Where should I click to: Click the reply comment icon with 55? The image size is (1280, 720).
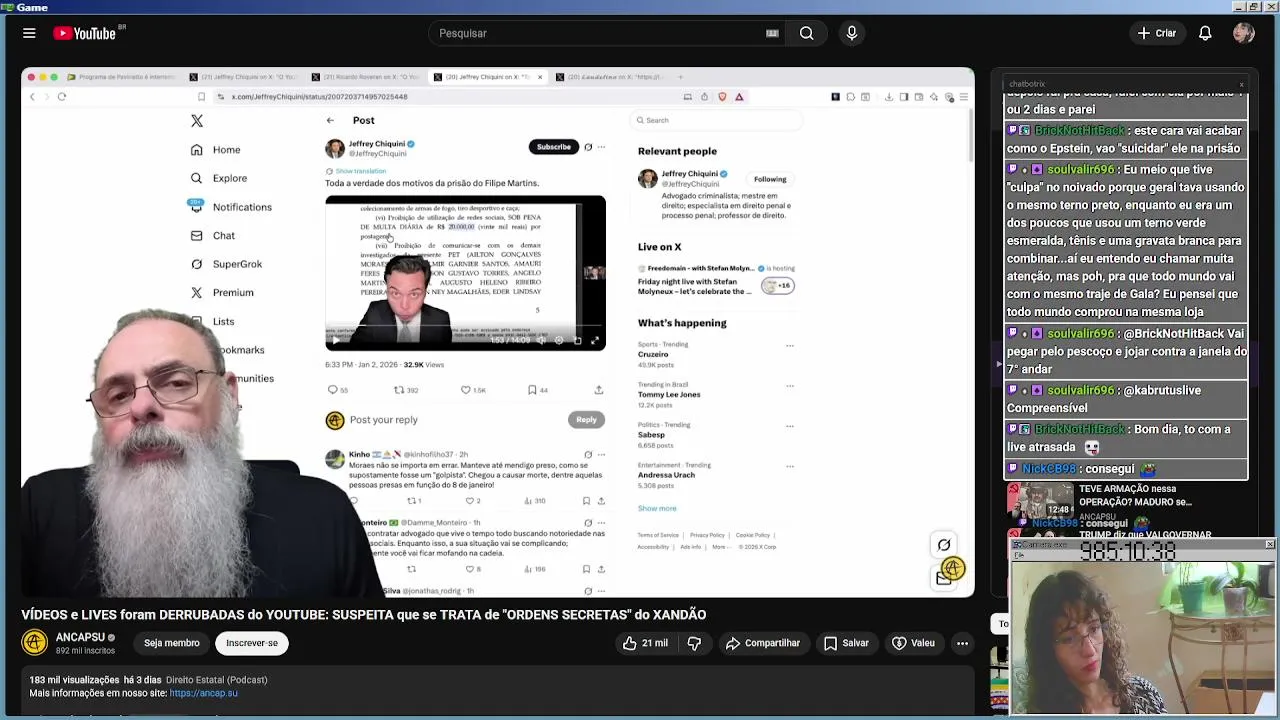tap(338, 390)
